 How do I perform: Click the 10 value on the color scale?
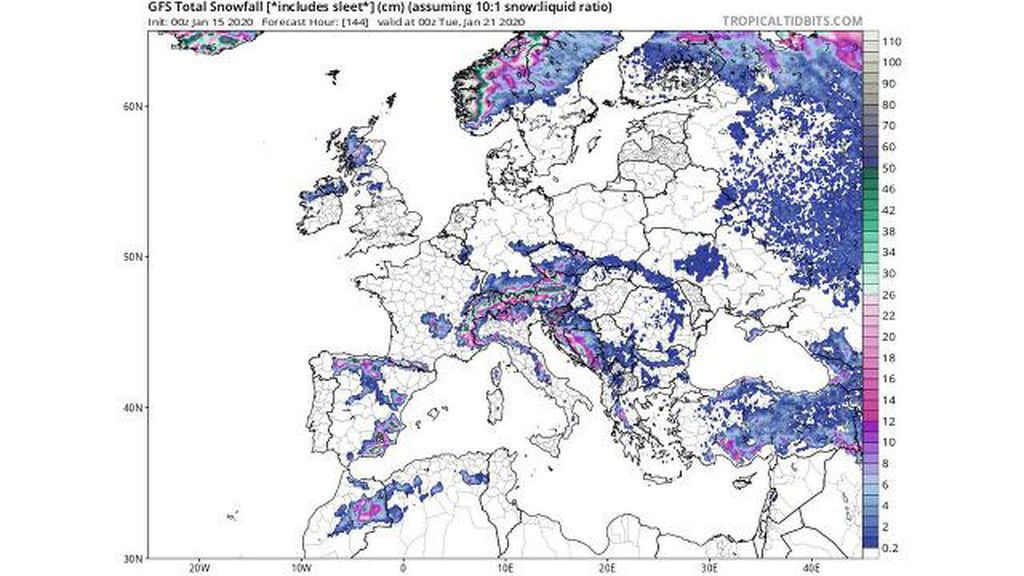coord(889,442)
